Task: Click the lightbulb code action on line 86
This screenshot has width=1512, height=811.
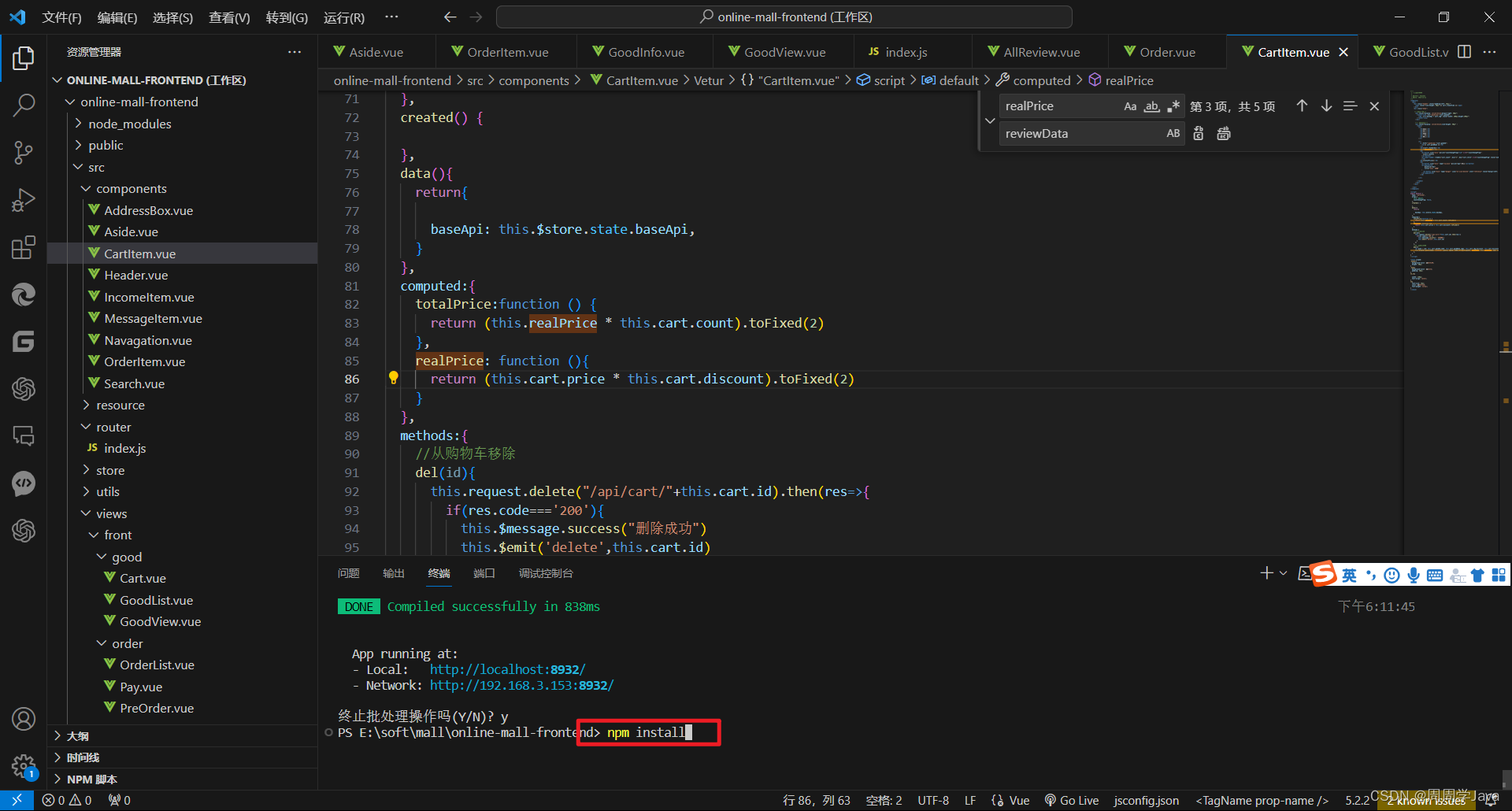Action: pos(394,378)
